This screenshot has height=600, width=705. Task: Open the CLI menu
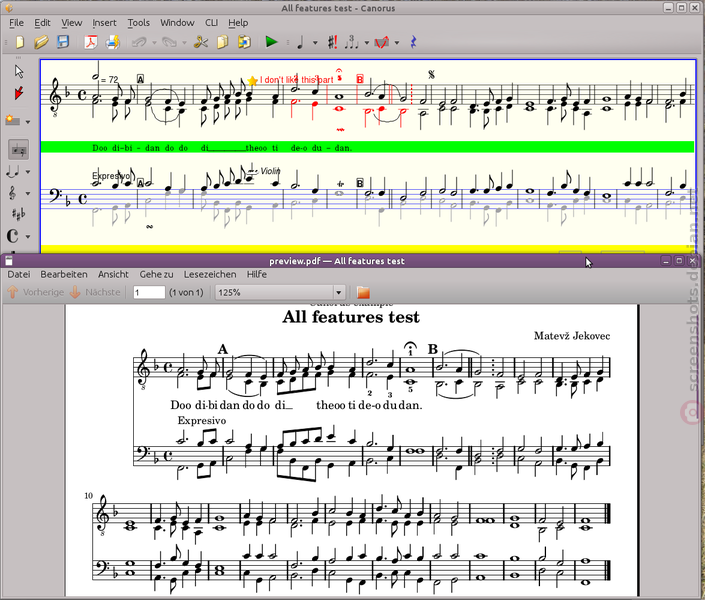coord(211,22)
